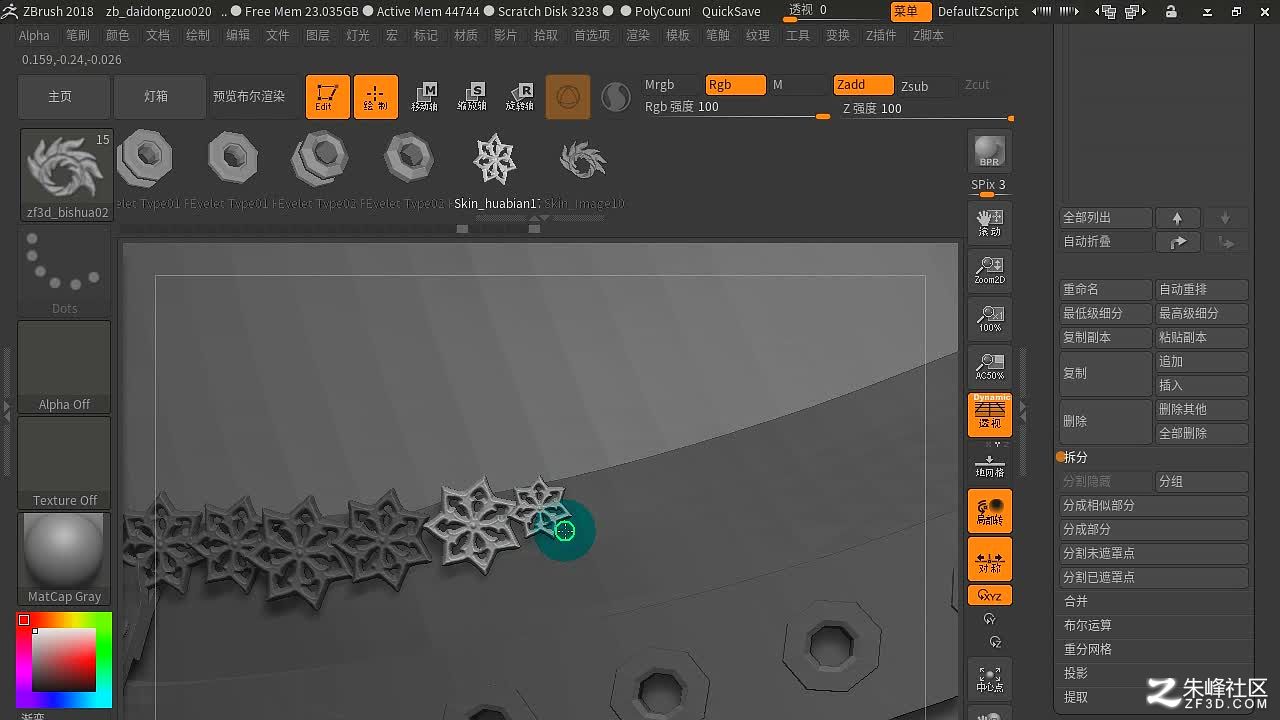Image resolution: width=1280 pixels, height=720 pixels.
Task: Click 预览布尔渲染 (Live Boolean) button
Action: click(x=249, y=97)
